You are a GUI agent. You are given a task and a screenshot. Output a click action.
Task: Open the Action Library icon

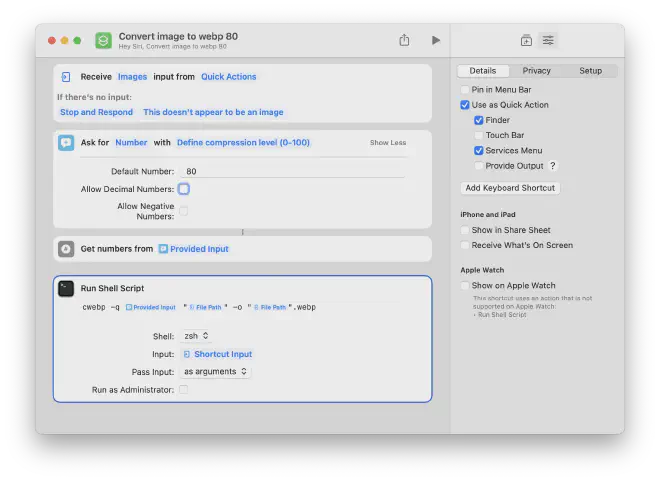point(526,40)
